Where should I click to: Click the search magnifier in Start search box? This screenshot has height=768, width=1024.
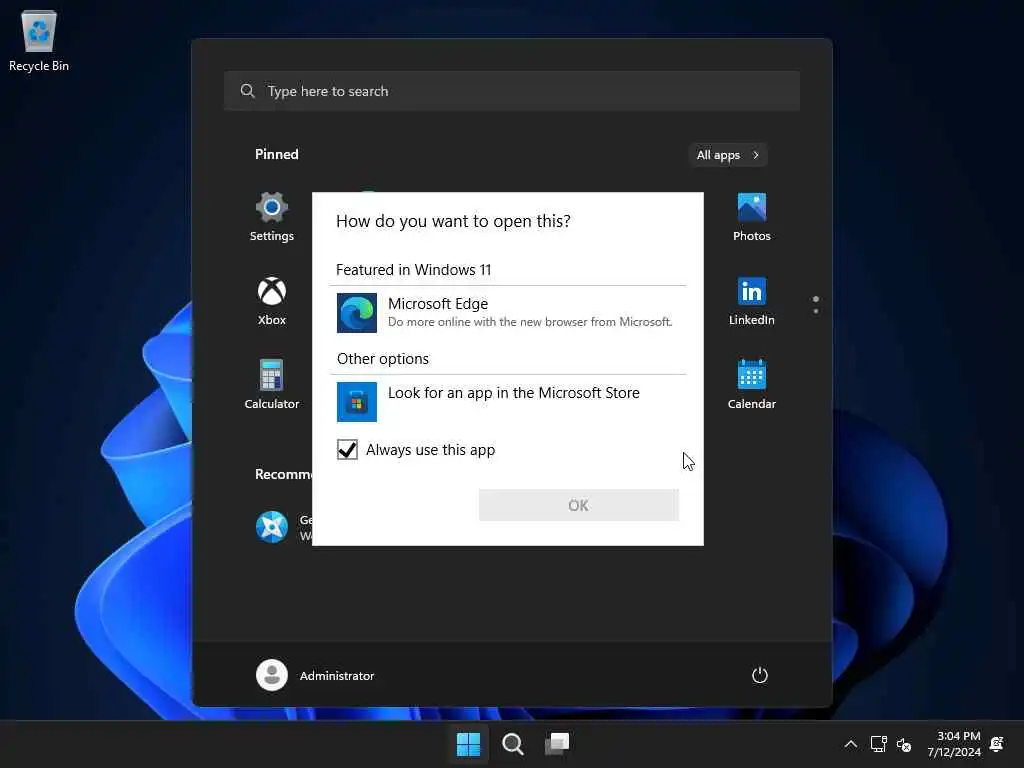click(248, 91)
